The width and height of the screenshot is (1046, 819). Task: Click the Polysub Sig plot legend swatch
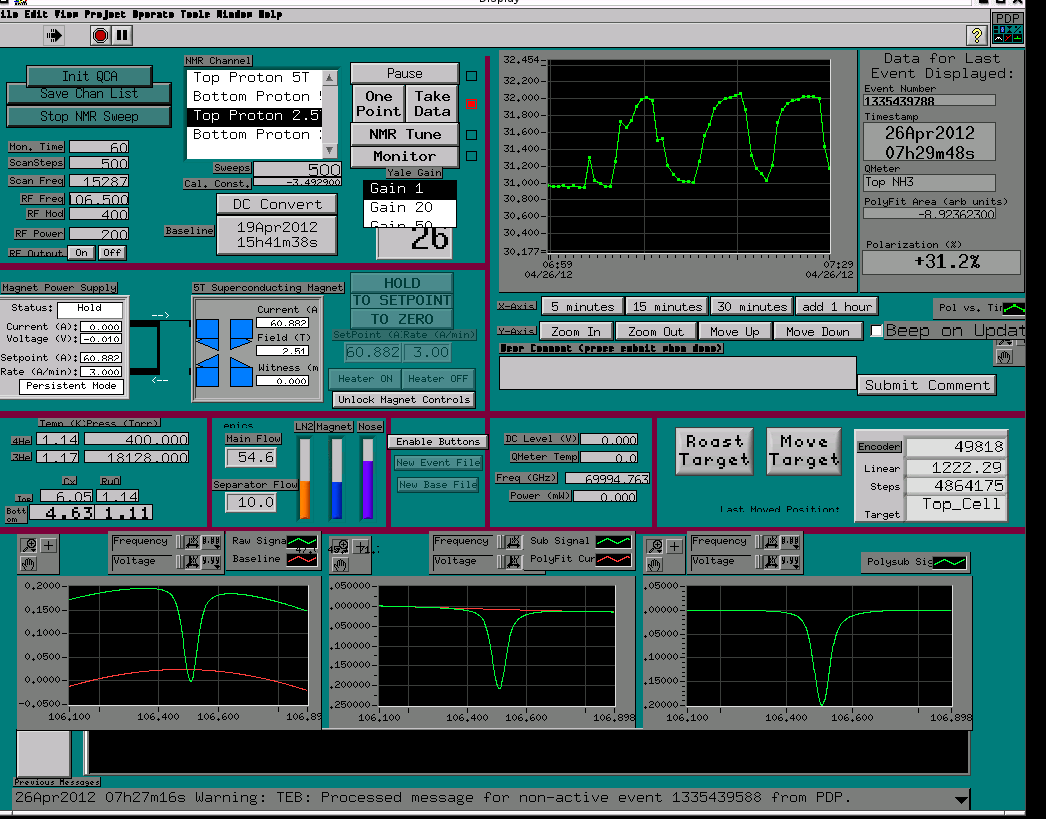pos(949,562)
